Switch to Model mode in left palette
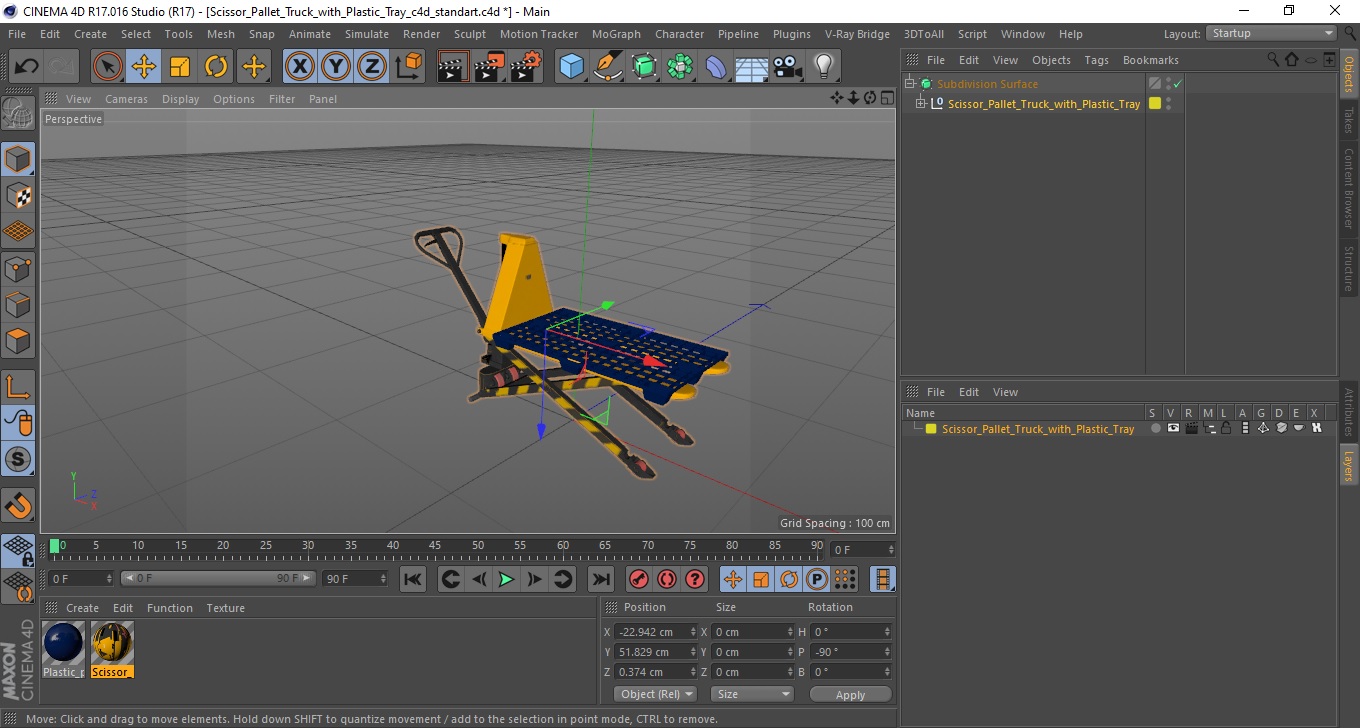1360x728 pixels. (x=18, y=159)
